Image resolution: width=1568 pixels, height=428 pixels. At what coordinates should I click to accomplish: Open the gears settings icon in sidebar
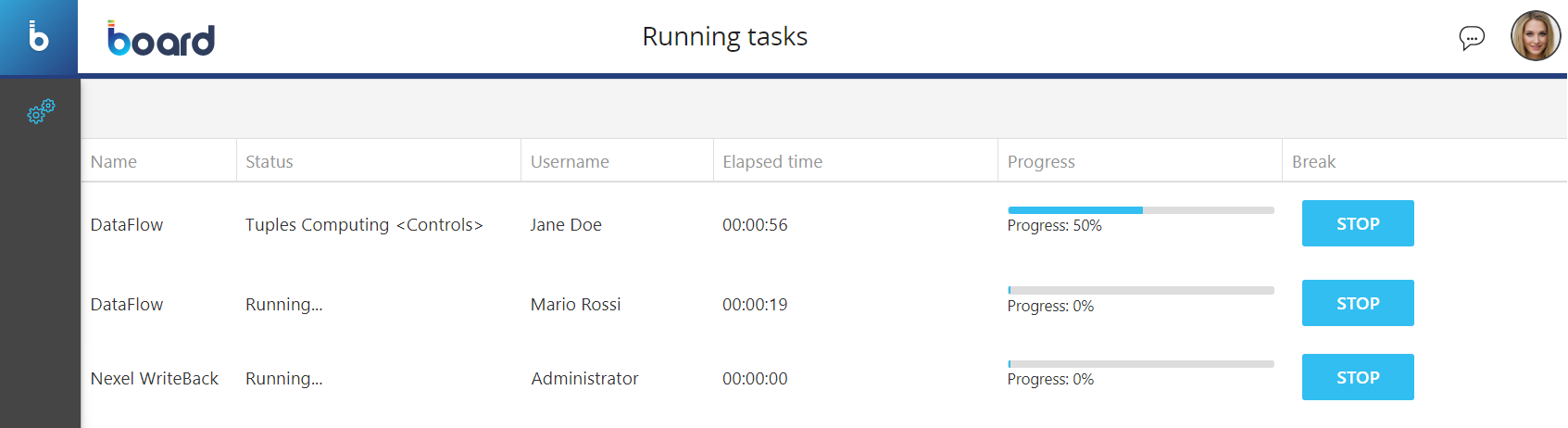point(41,112)
